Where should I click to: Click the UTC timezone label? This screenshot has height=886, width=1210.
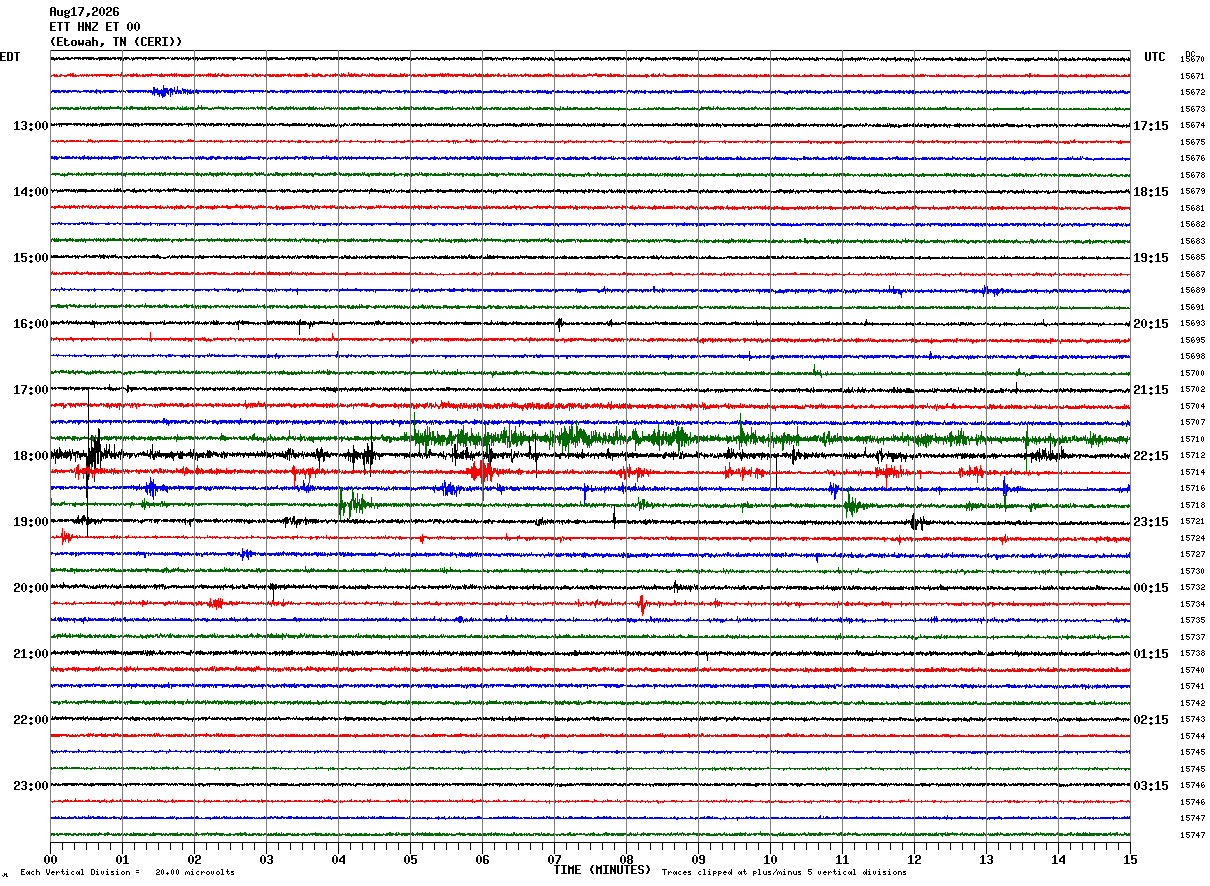point(1155,57)
